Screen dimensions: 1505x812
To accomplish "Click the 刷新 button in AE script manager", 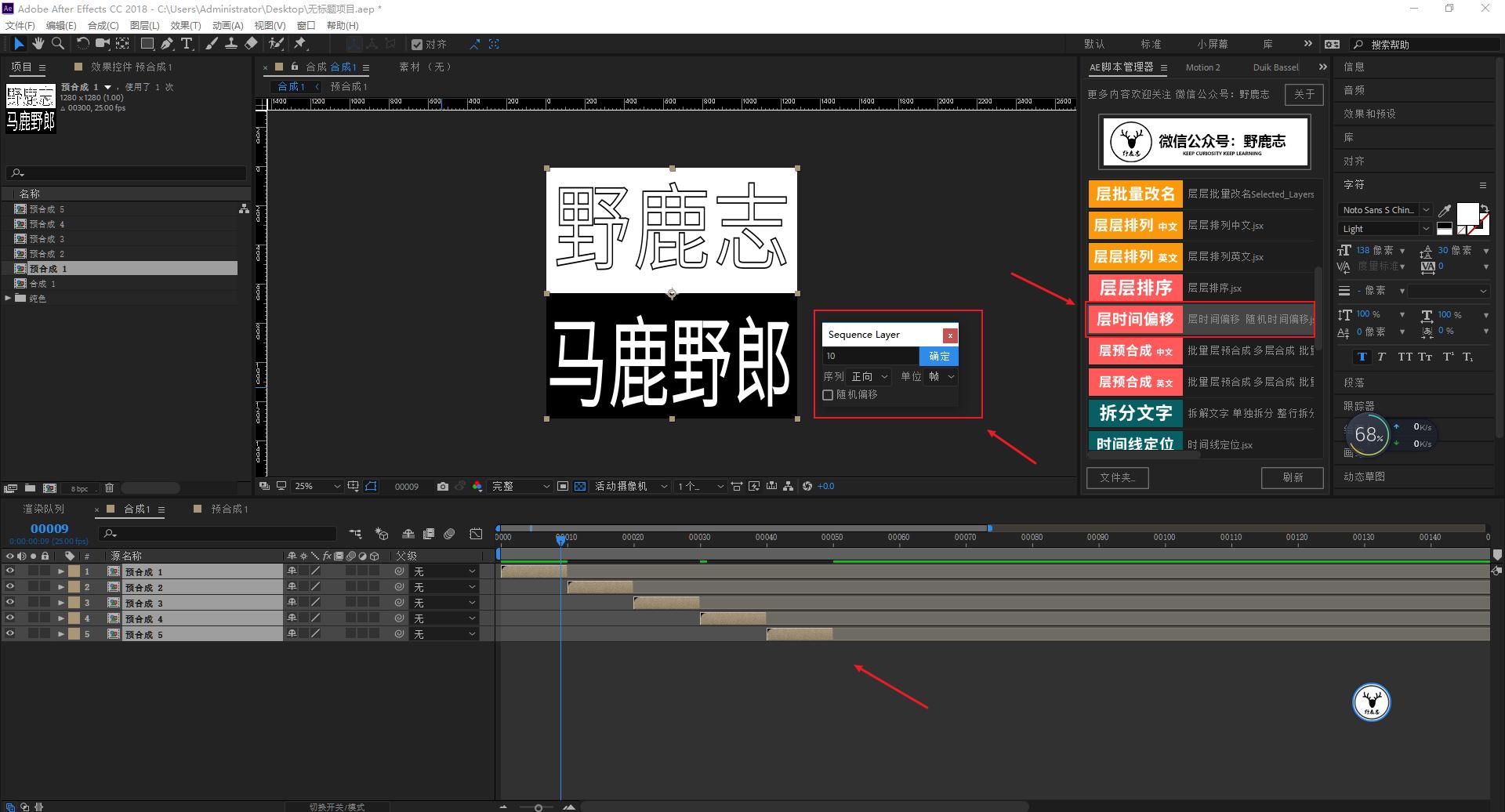I will coord(1292,477).
